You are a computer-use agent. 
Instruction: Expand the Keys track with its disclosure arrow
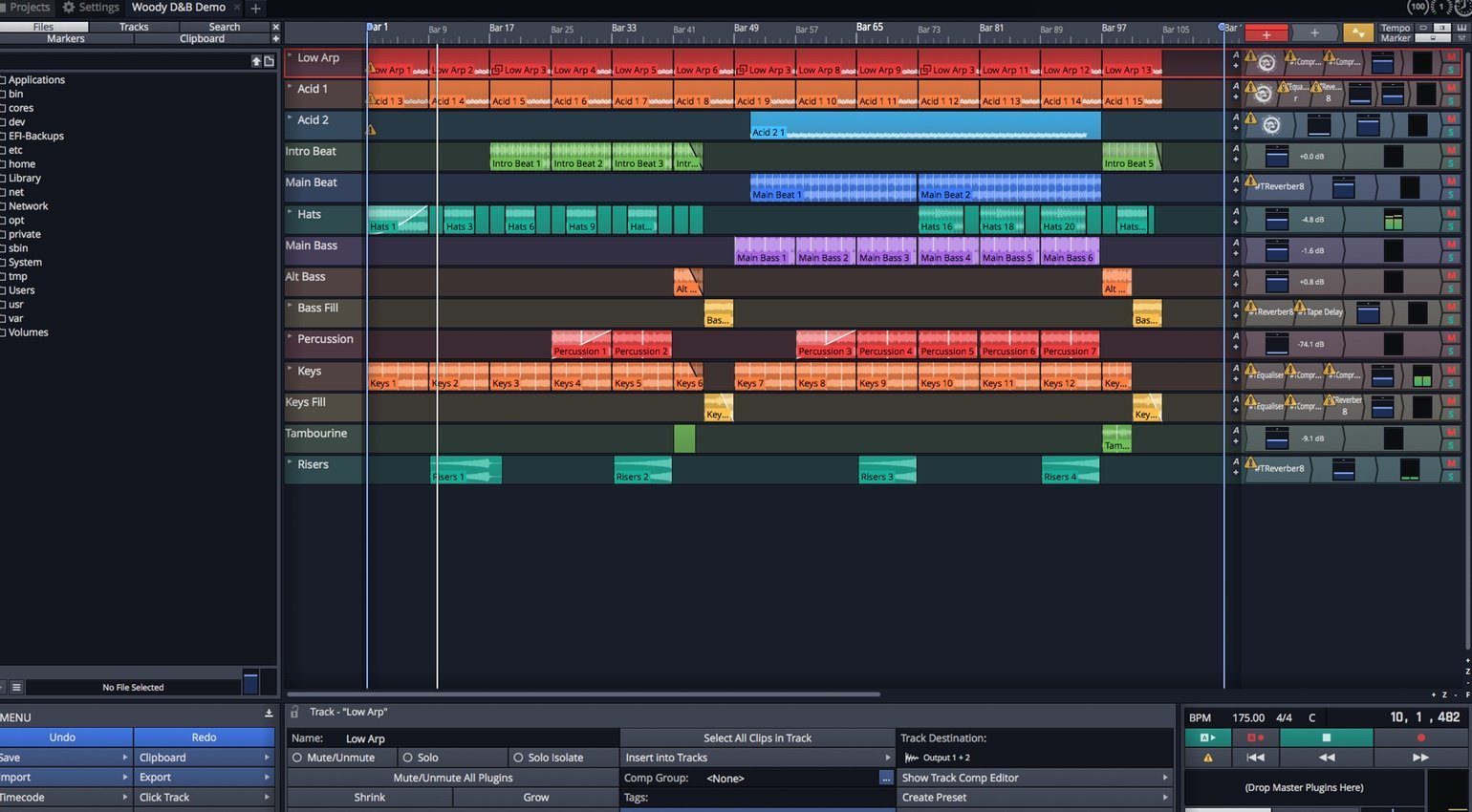click(291, 368)
